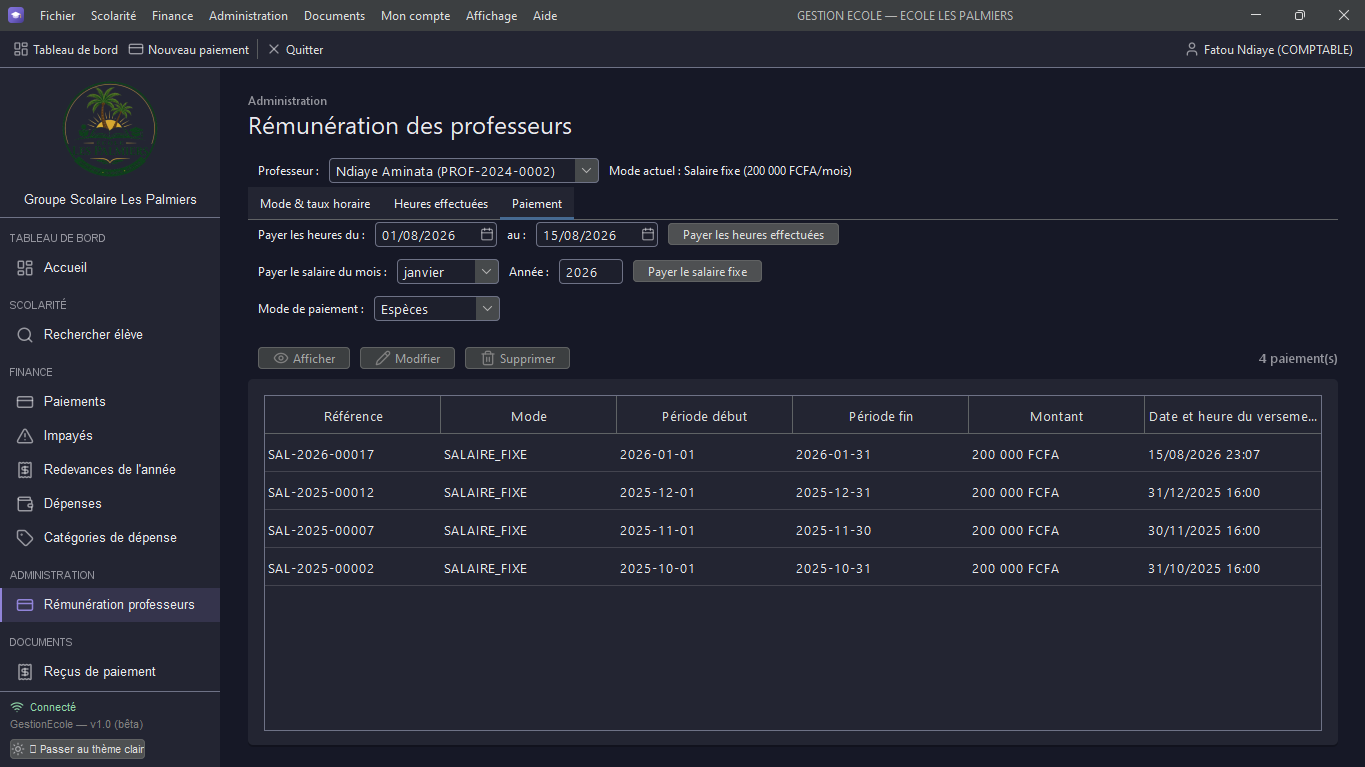This screenshot has height=767, width=1365.
Task: Open the Affichage menu
Action: tap(491, 15)
